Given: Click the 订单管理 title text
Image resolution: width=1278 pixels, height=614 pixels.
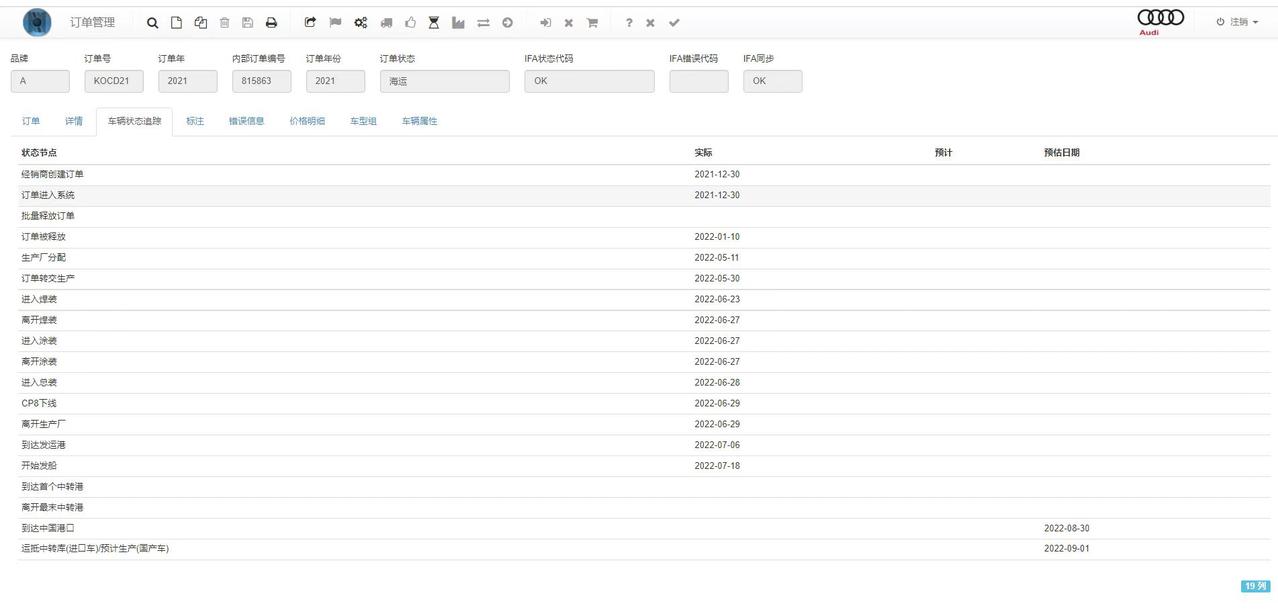Looking at the screenshot, I should click(92, 22).
